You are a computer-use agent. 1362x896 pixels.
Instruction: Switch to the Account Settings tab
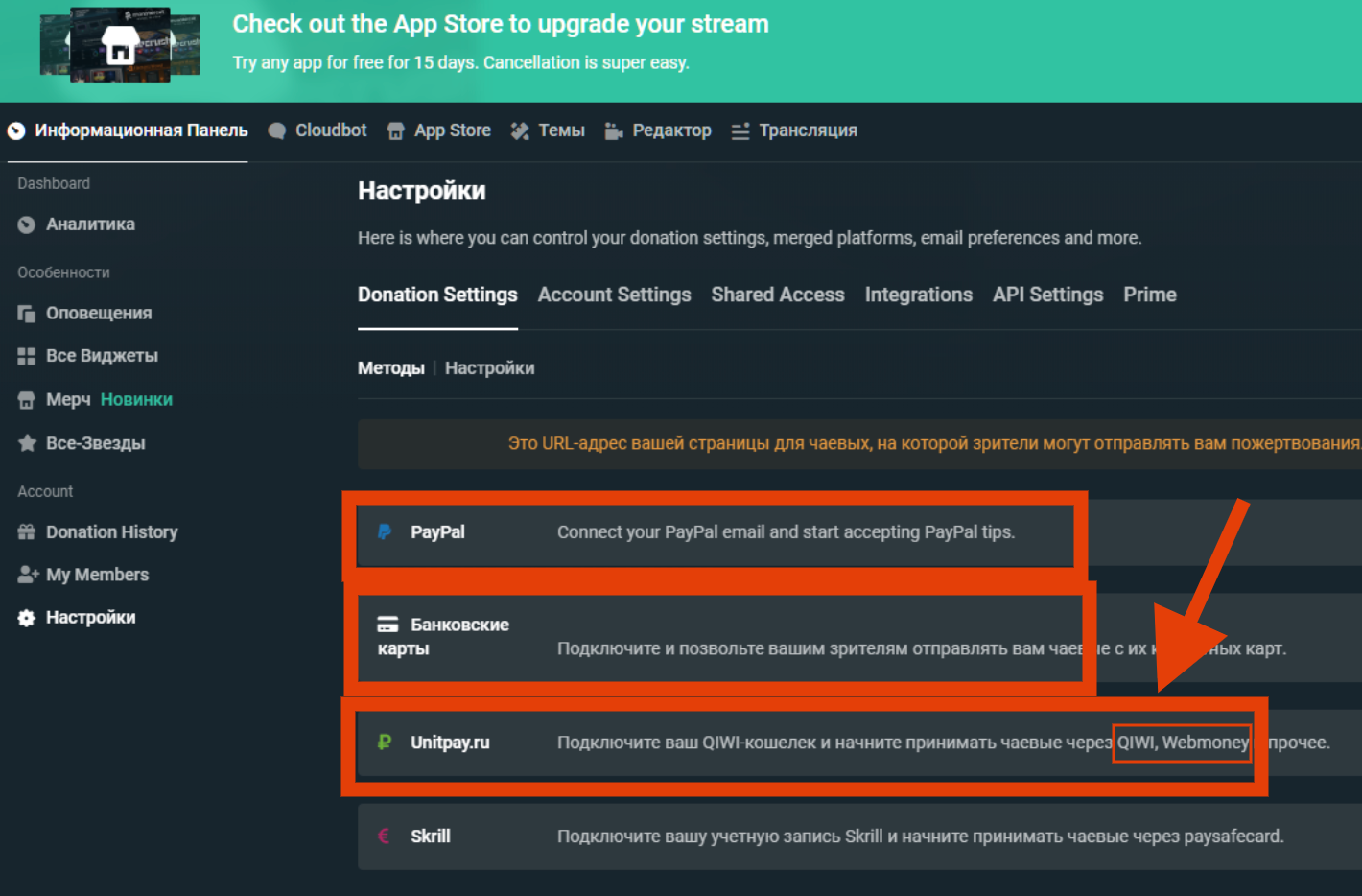point(614,295)
